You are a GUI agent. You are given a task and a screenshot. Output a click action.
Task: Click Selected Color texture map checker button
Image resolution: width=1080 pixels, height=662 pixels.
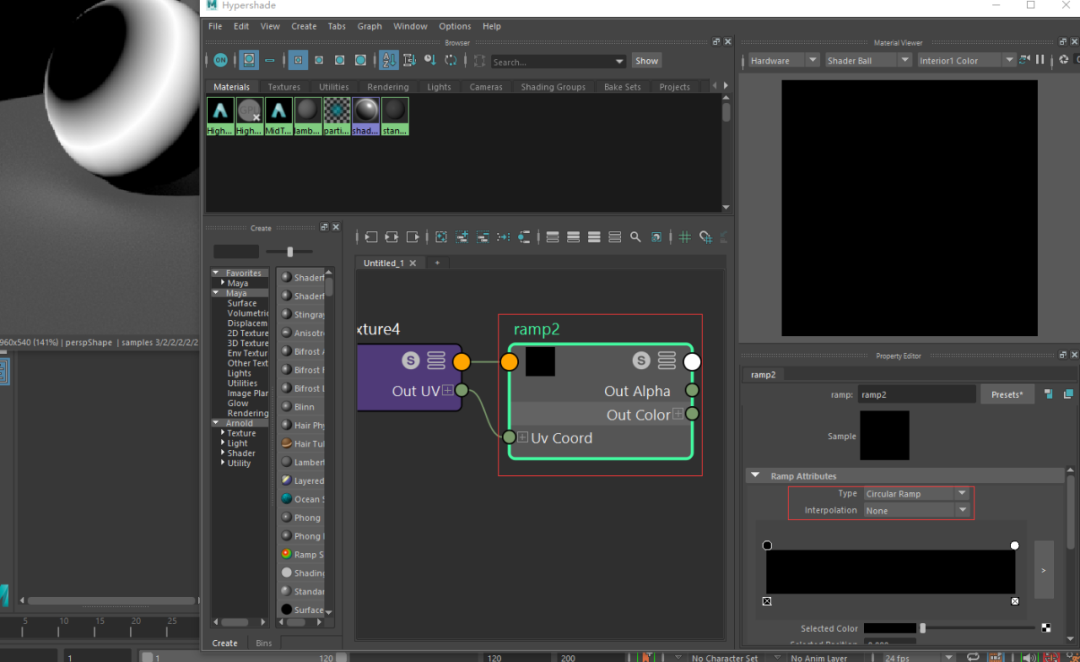(1046, 628)
